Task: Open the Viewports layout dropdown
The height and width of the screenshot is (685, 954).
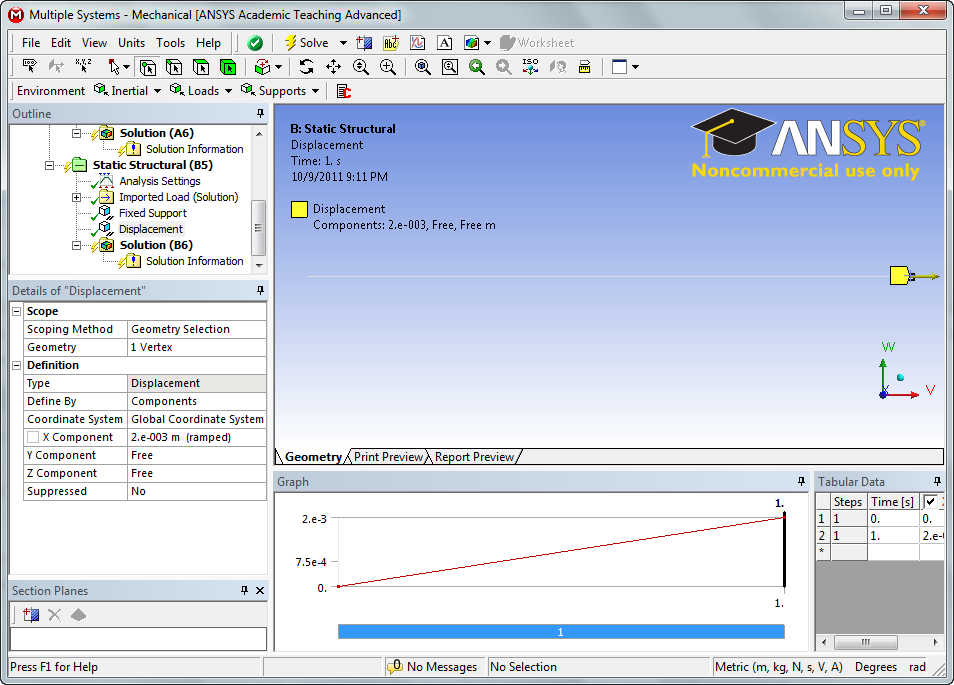Action: click(x=635, y=67)
